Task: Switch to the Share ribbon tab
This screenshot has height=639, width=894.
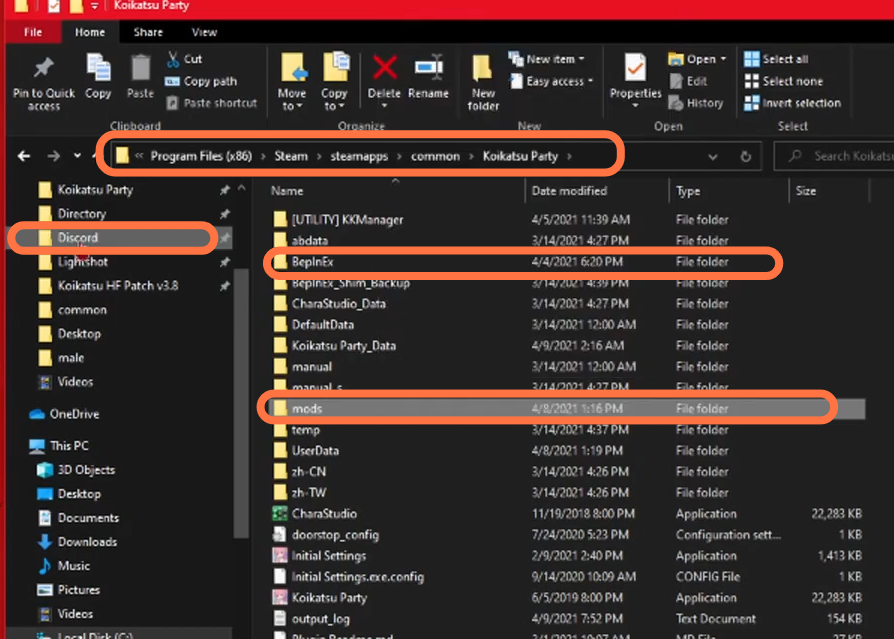Action: [148, 32]
